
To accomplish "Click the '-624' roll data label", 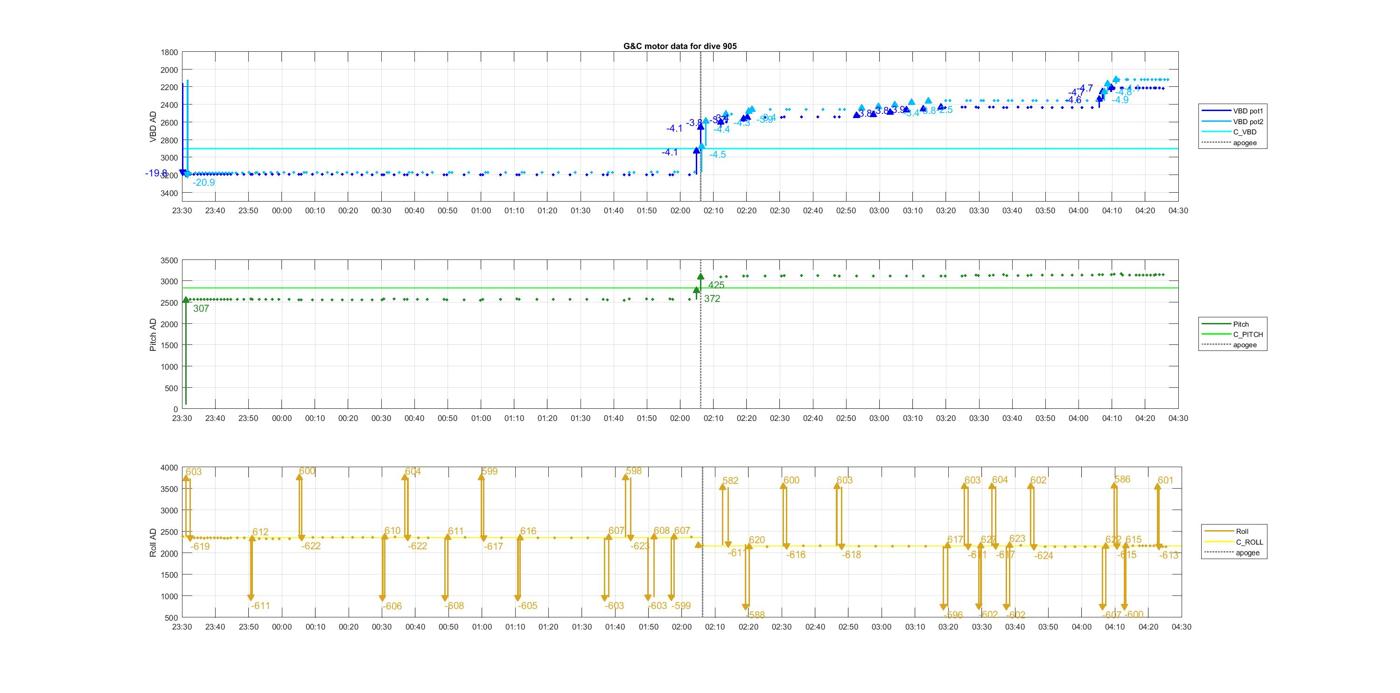I will pyautogui.click(x=1043, y=555).
